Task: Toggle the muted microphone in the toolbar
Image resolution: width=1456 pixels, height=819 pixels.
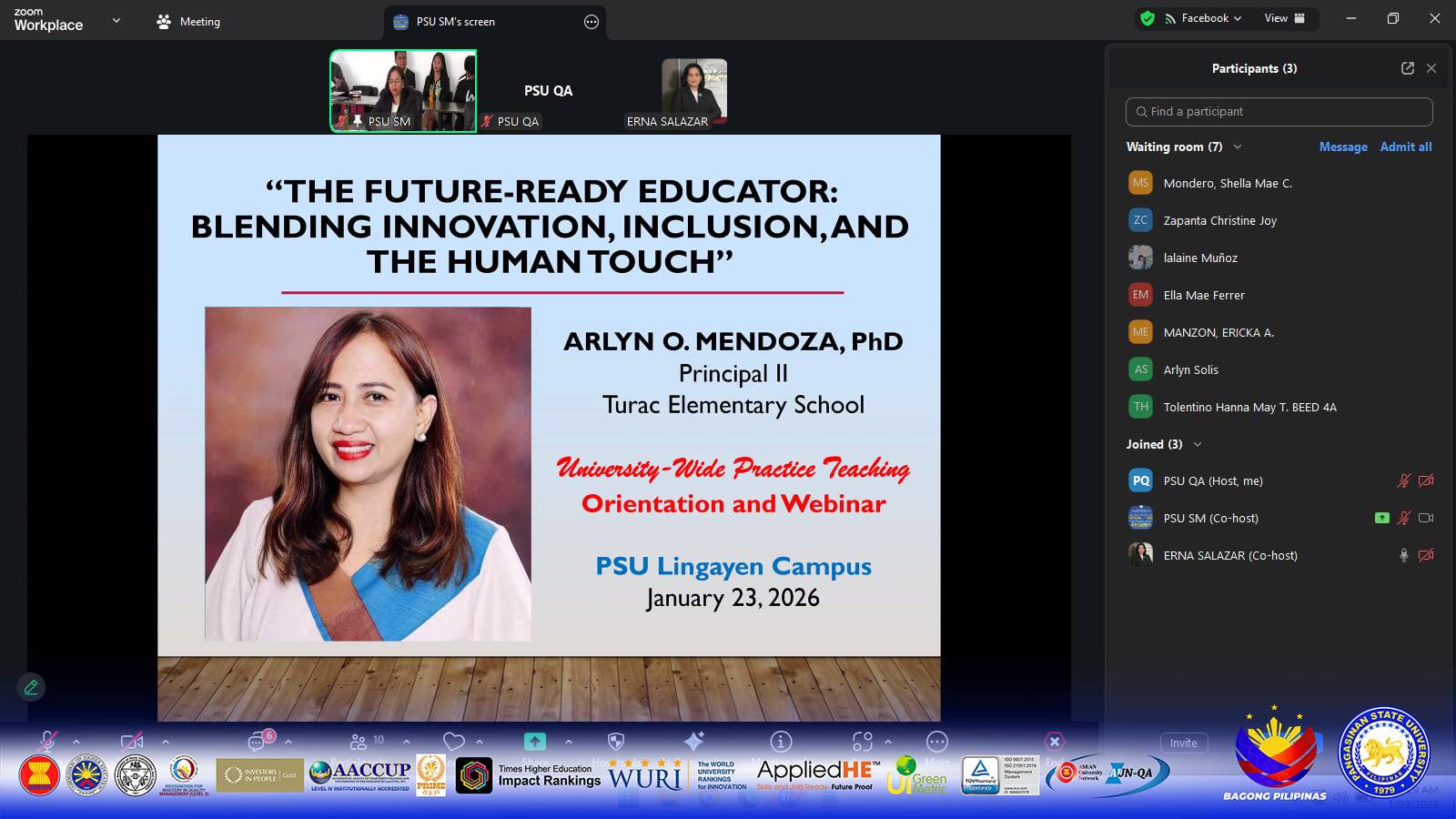Action: pos(46,742)
